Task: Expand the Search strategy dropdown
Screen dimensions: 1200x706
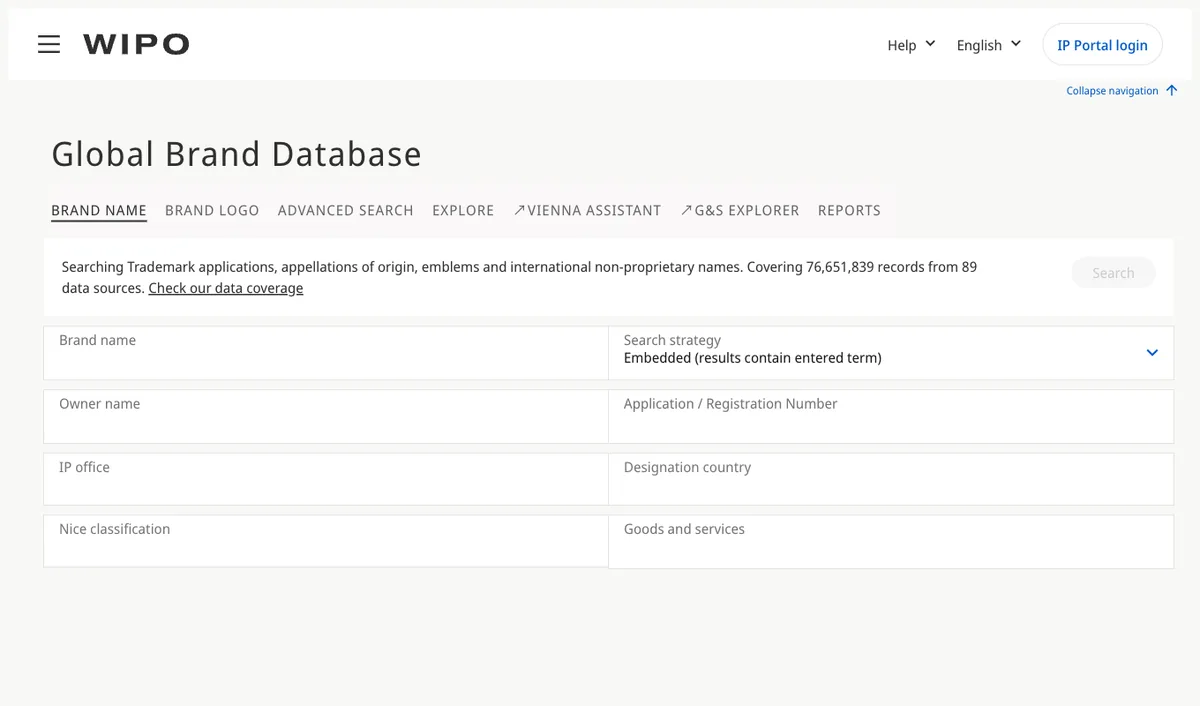Action: coord(891,353)
